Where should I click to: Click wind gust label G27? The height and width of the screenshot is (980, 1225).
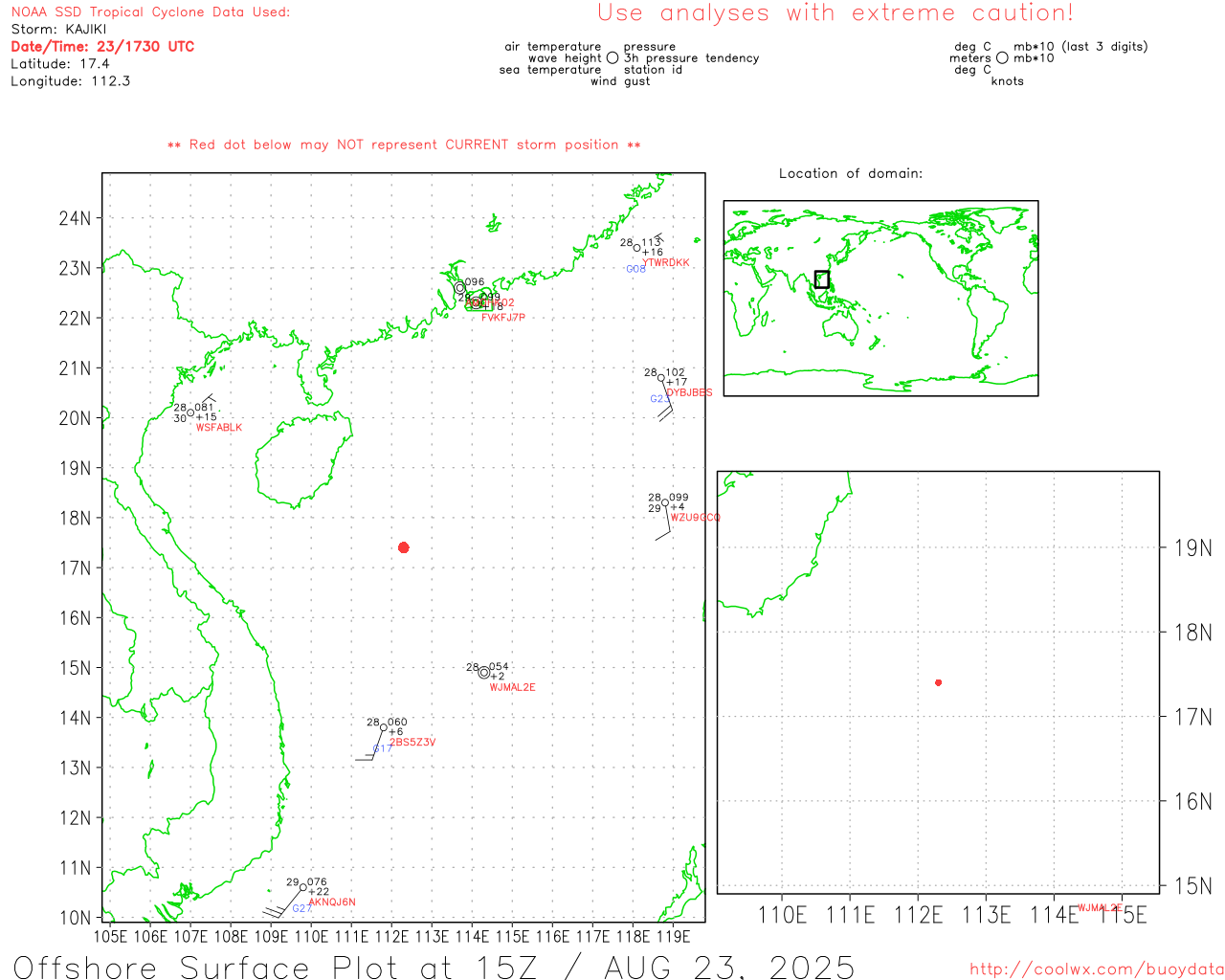pos(302,909)
